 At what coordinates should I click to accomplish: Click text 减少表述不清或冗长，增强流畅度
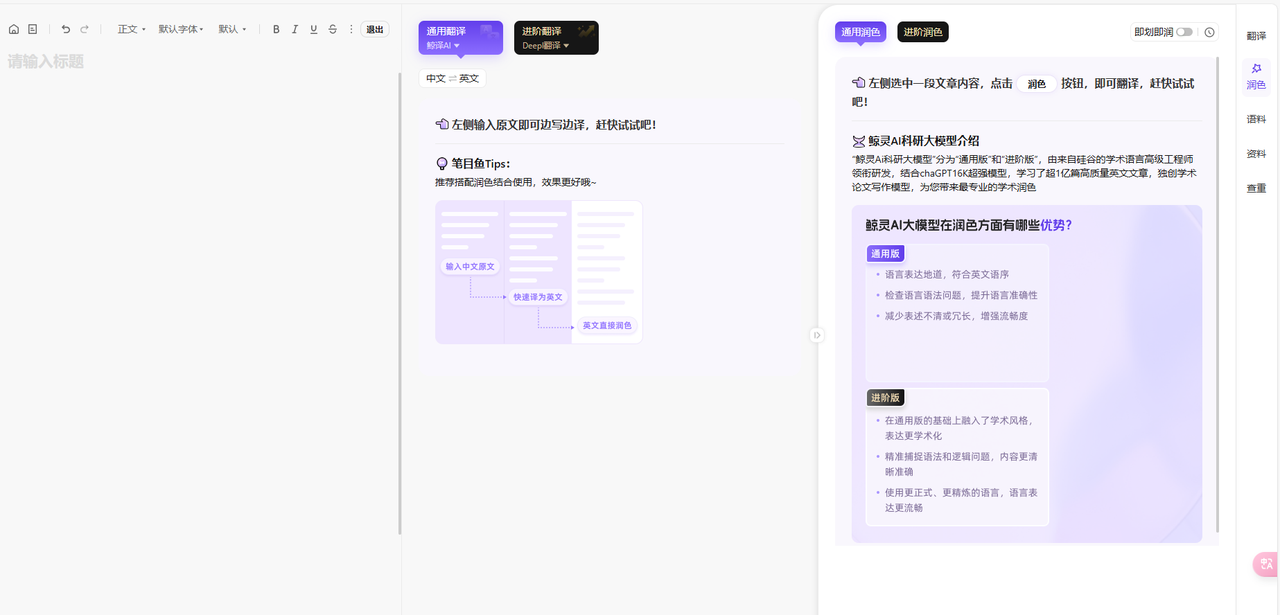pyautogui.click(x=956, y=316)
